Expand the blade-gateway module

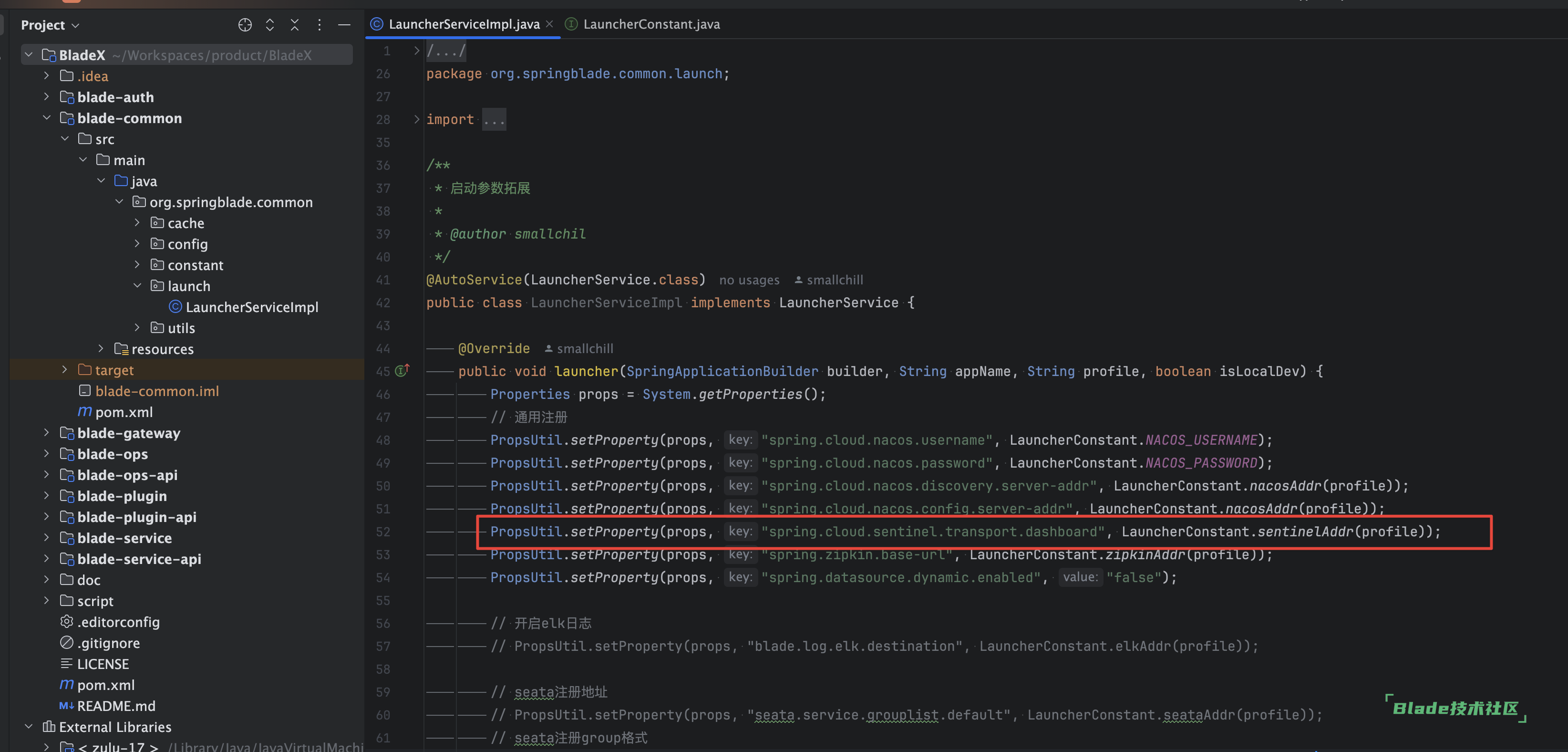point(46,433)
